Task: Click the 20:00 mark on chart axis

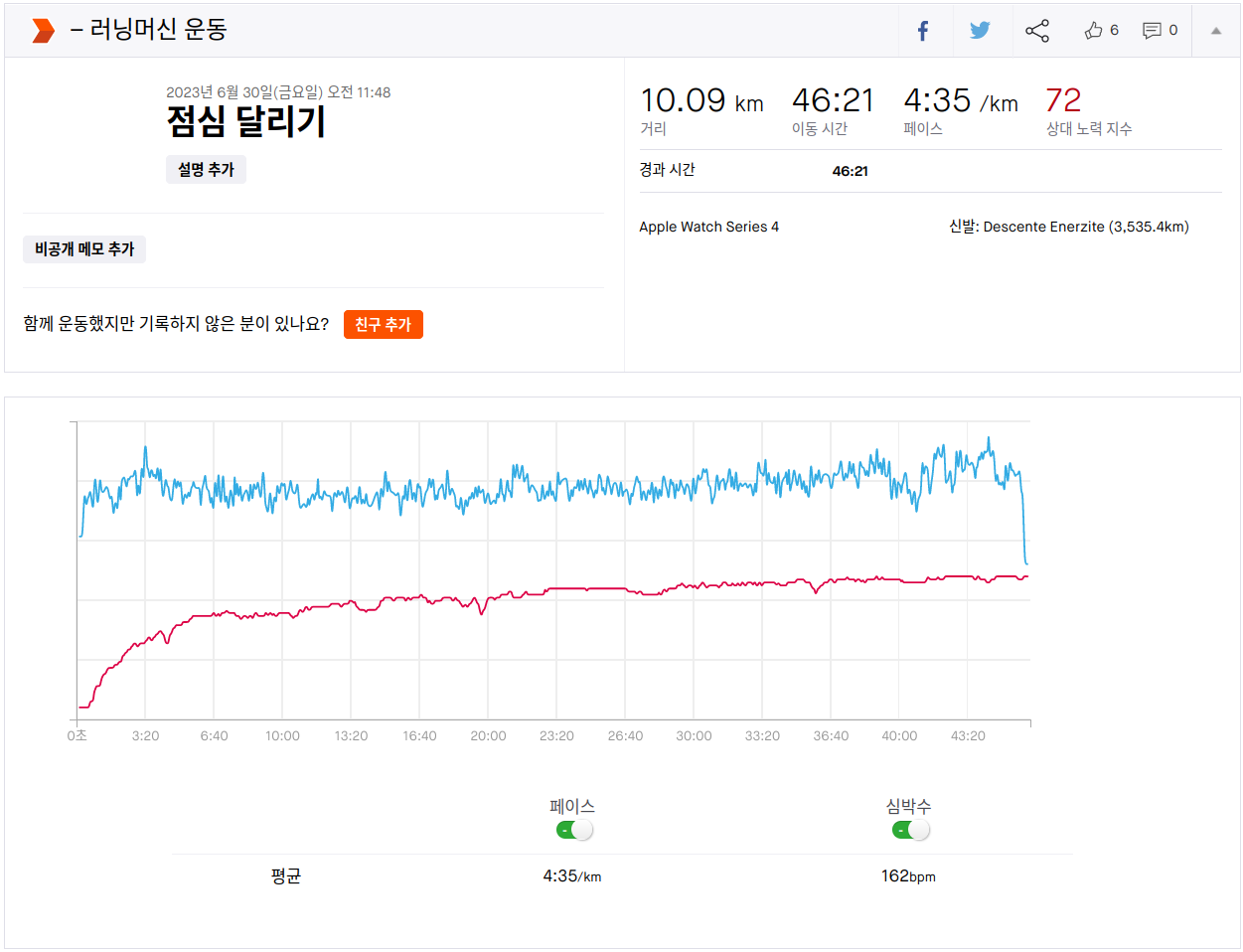Action: [x=488, y=736]
